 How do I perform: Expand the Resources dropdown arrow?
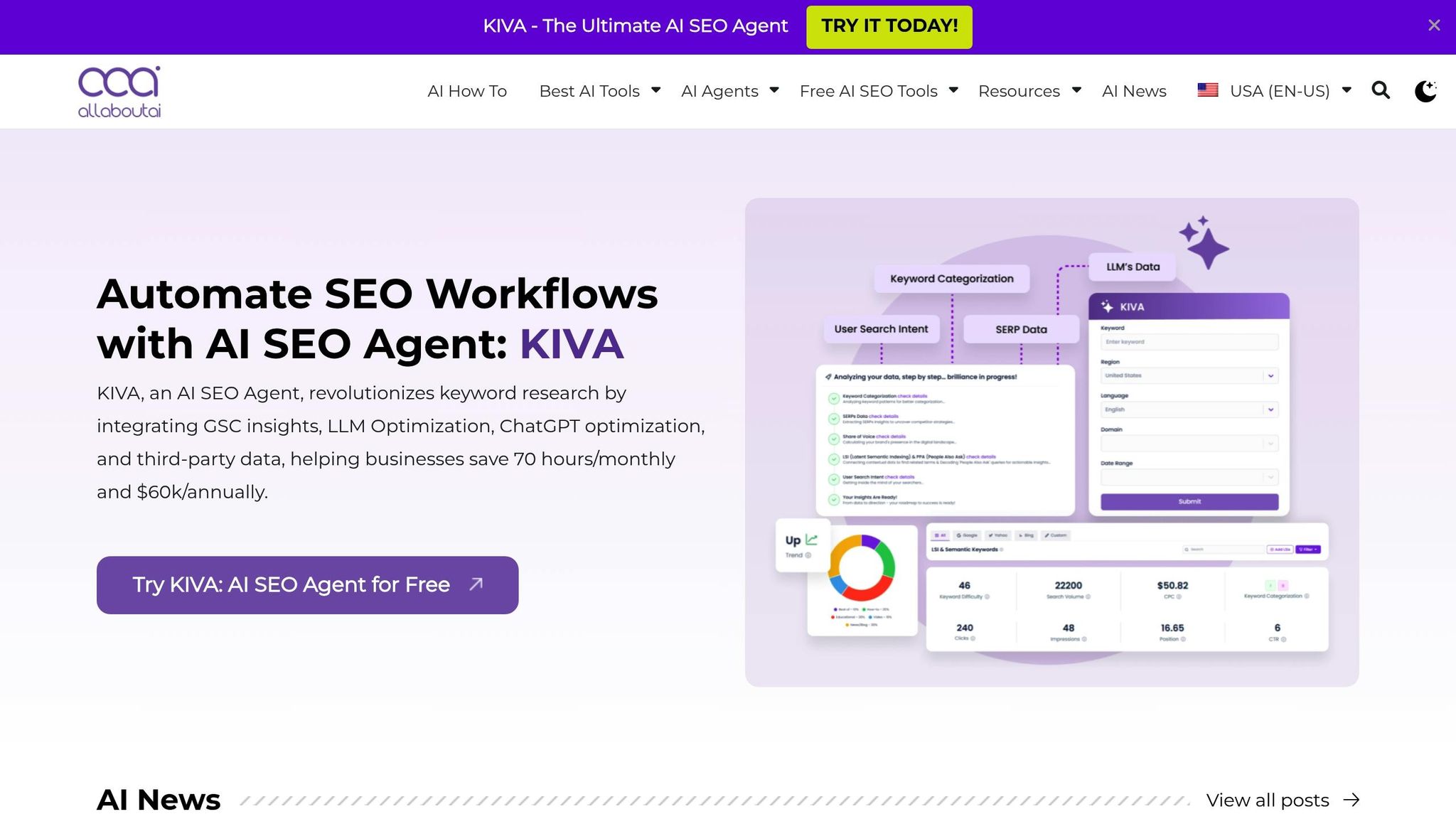pos(1076,90)
